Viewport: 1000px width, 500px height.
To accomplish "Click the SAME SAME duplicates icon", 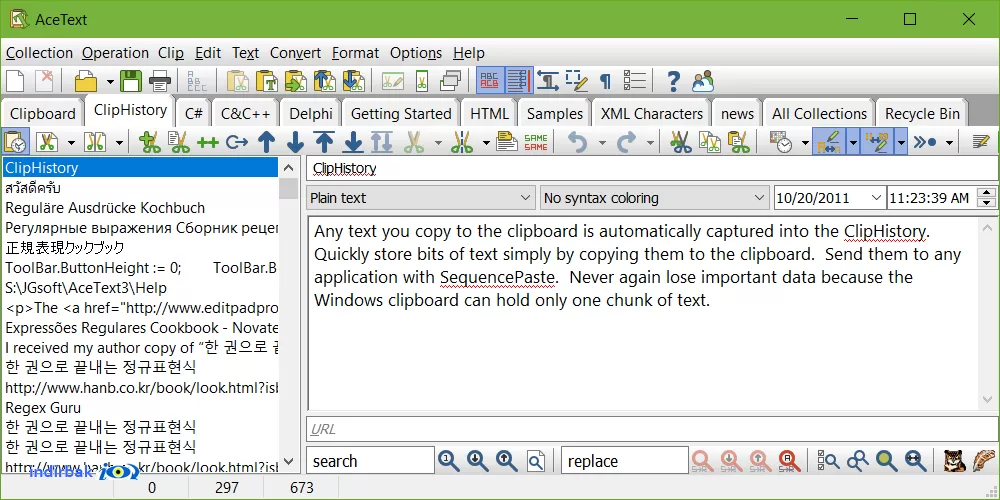I will (x=535, y=142).
